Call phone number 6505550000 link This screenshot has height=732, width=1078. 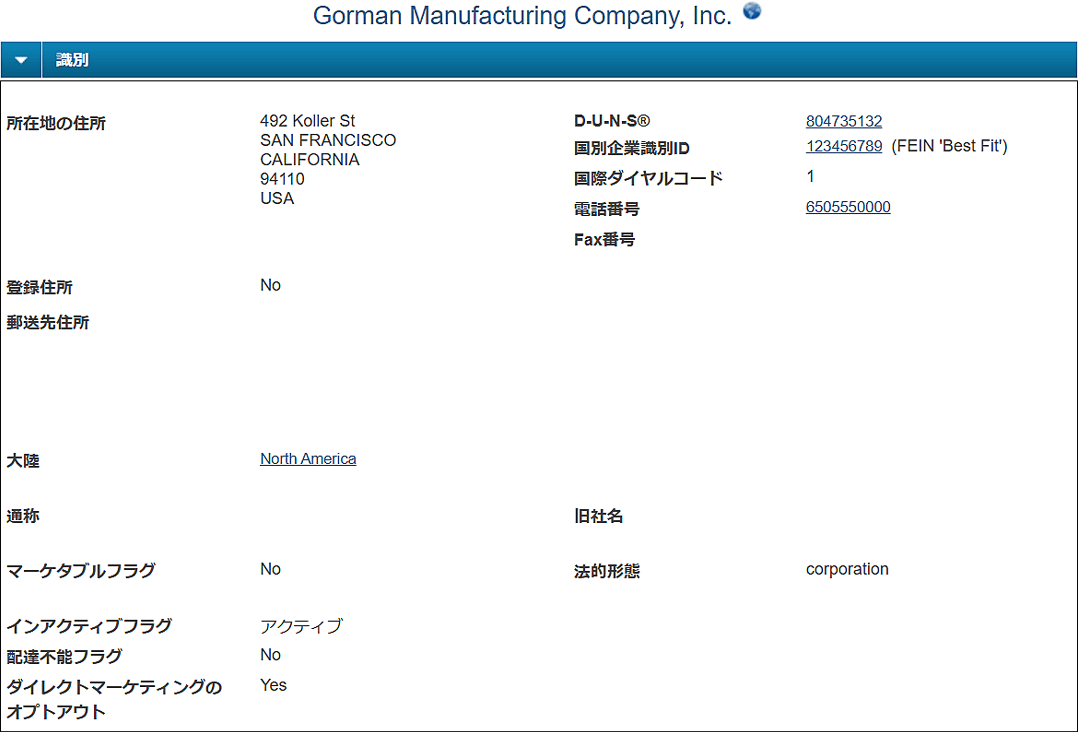pos(848,207)
